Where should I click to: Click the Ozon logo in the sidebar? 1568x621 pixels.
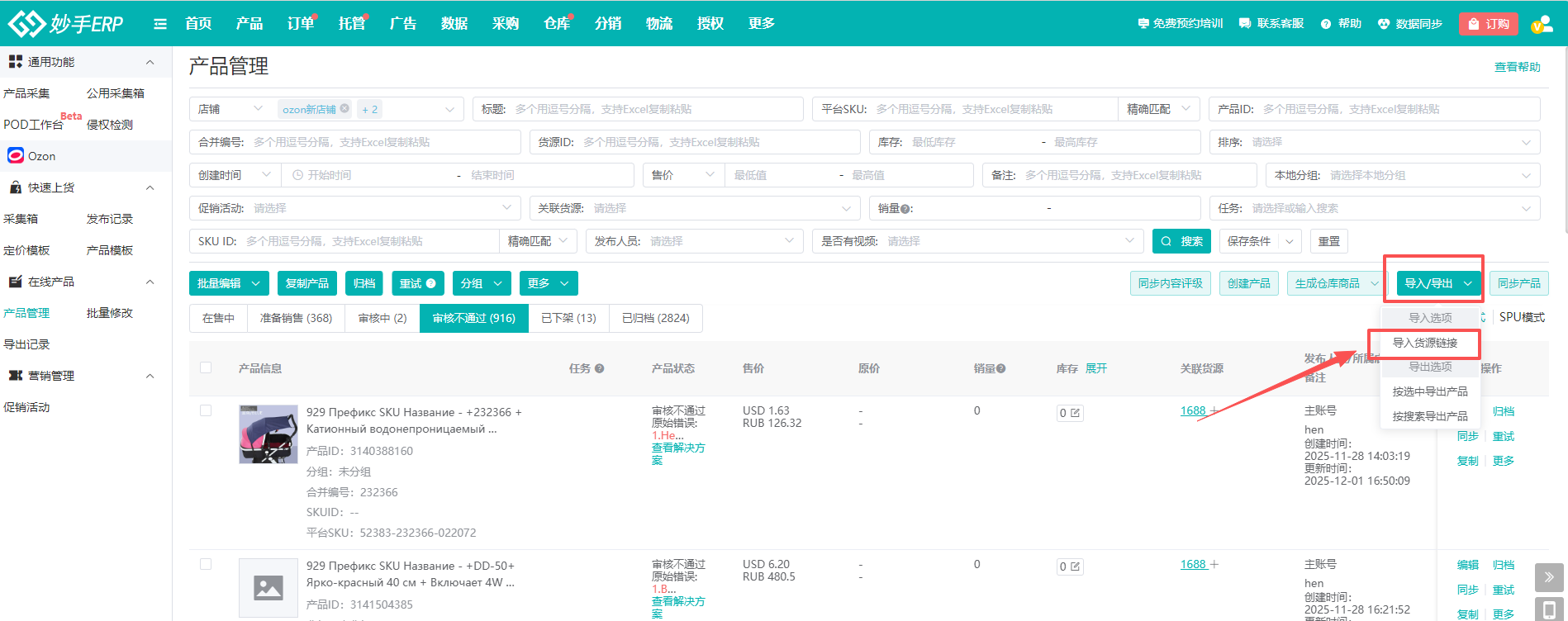pos(16,155)
